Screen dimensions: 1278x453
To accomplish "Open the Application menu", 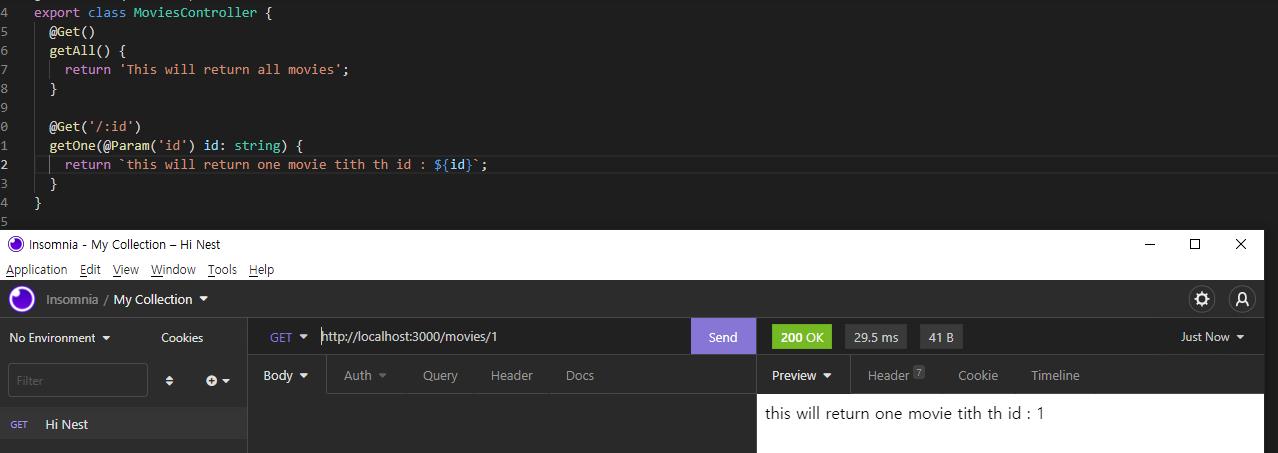I will pyautogui.click(x=37, y=270).
